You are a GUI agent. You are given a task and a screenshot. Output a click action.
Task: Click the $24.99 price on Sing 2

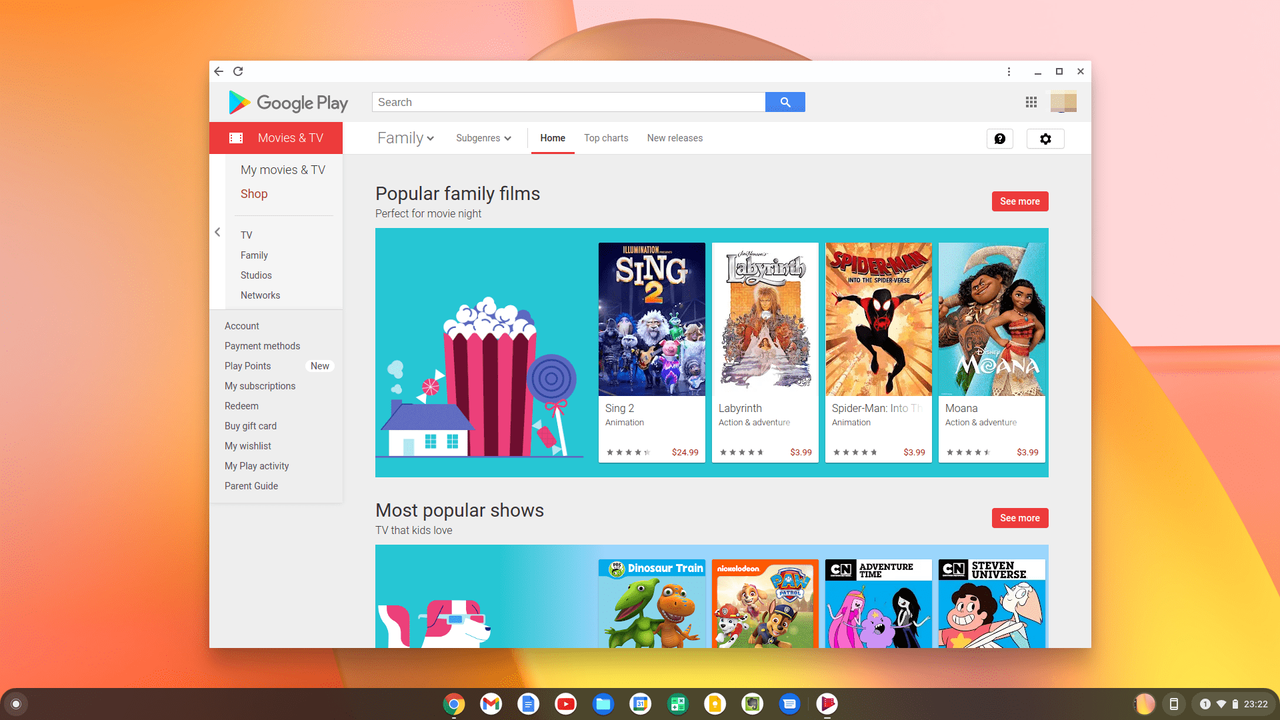685,452
